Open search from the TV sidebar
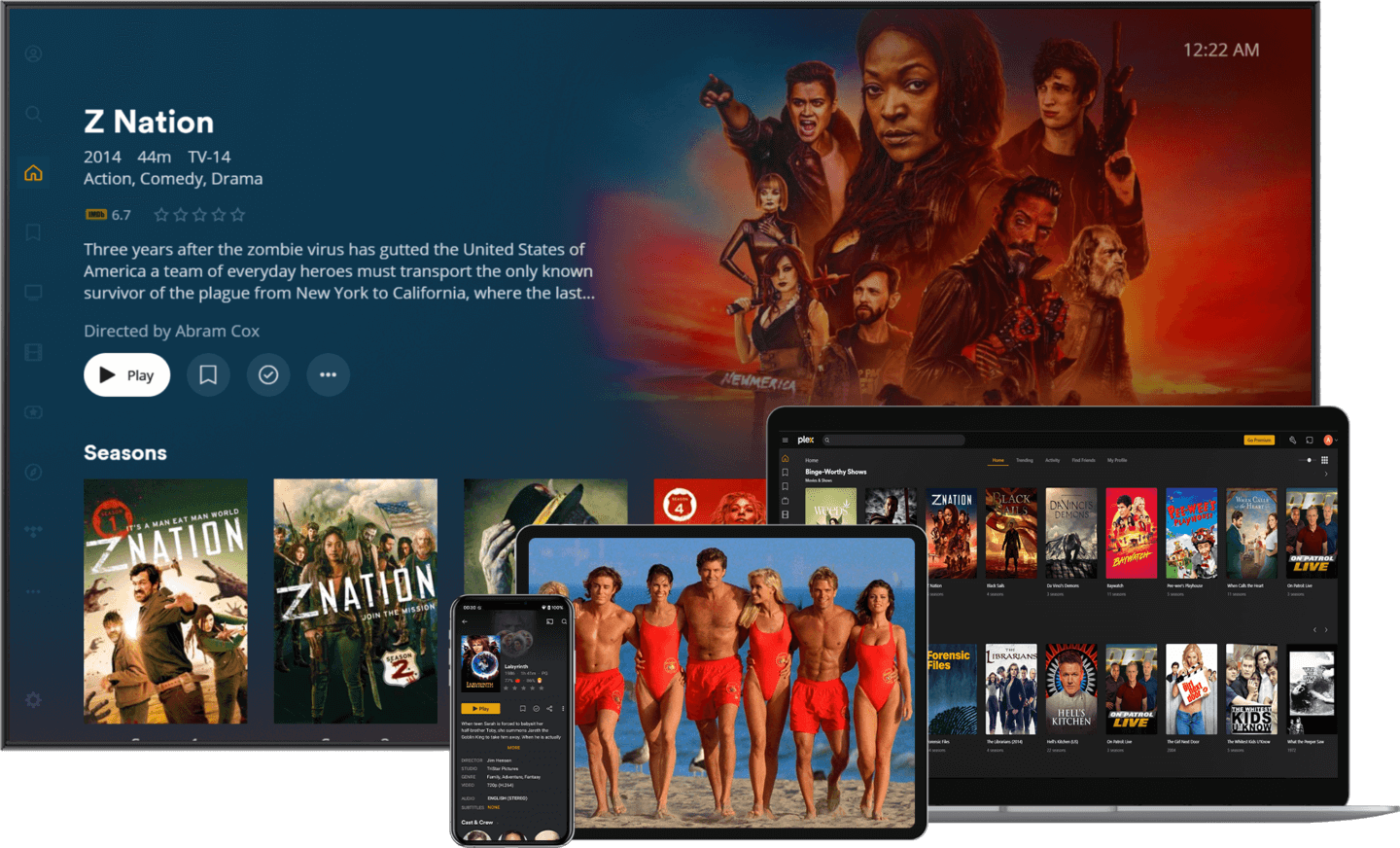Screen dimensions: 1400x848 (x=33, y=114)
